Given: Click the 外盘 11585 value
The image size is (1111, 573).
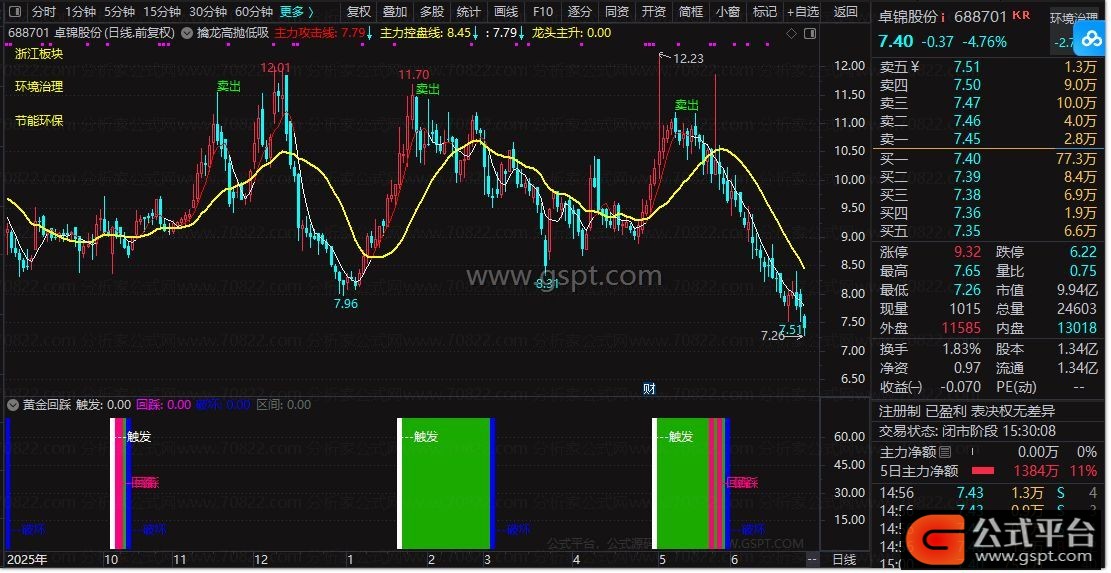Looking at the screenshot, I should (x=961, y=328).
